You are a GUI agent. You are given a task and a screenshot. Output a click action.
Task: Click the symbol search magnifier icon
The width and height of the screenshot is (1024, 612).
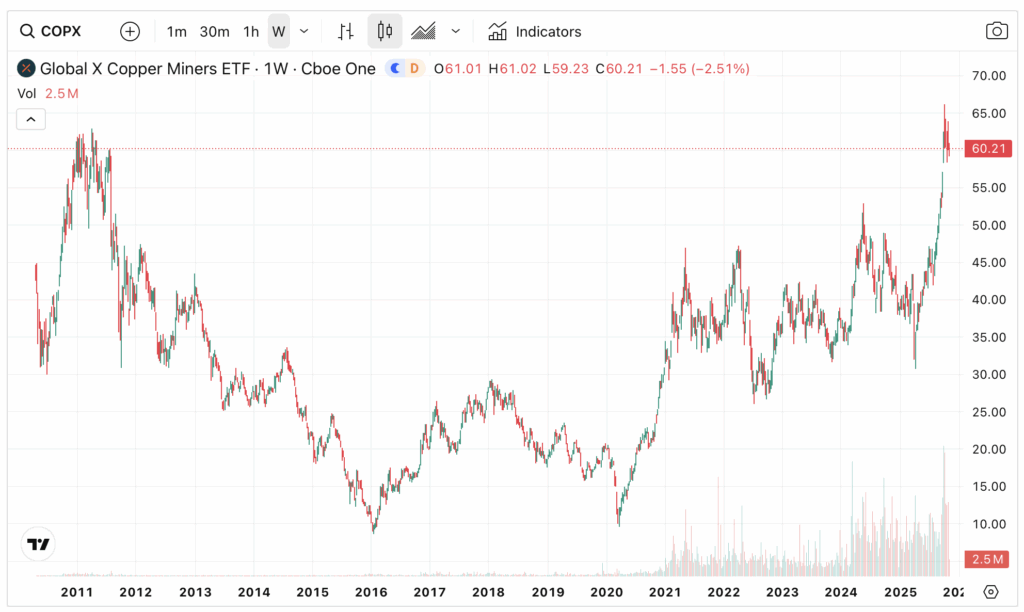(26, 31)
